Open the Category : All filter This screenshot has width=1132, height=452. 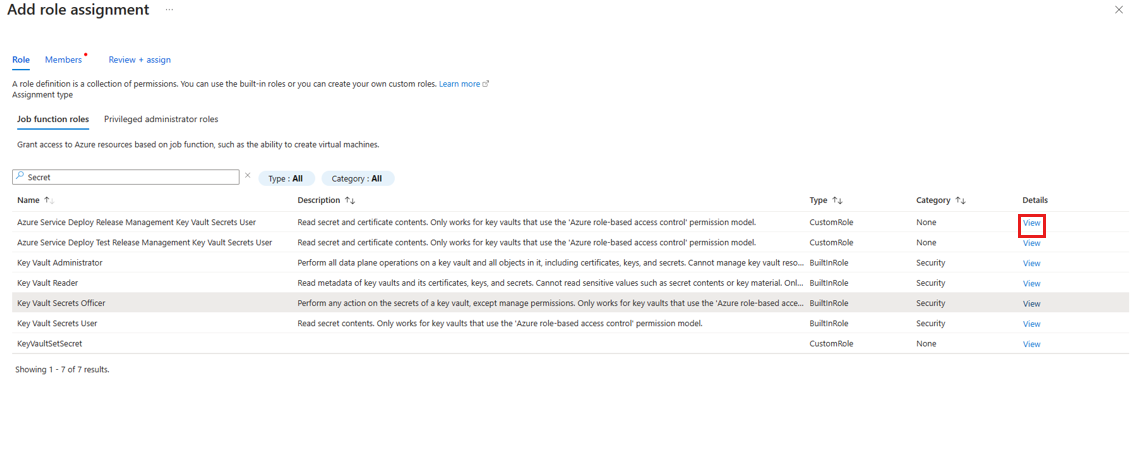[358, 178]
